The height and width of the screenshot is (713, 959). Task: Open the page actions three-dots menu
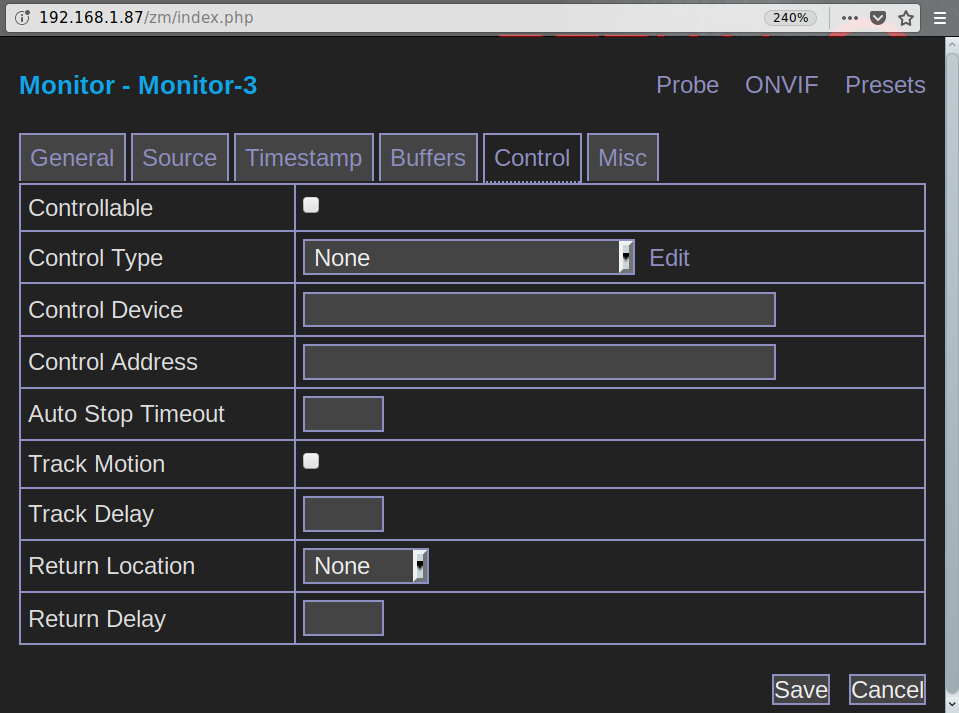coord(849,18)
